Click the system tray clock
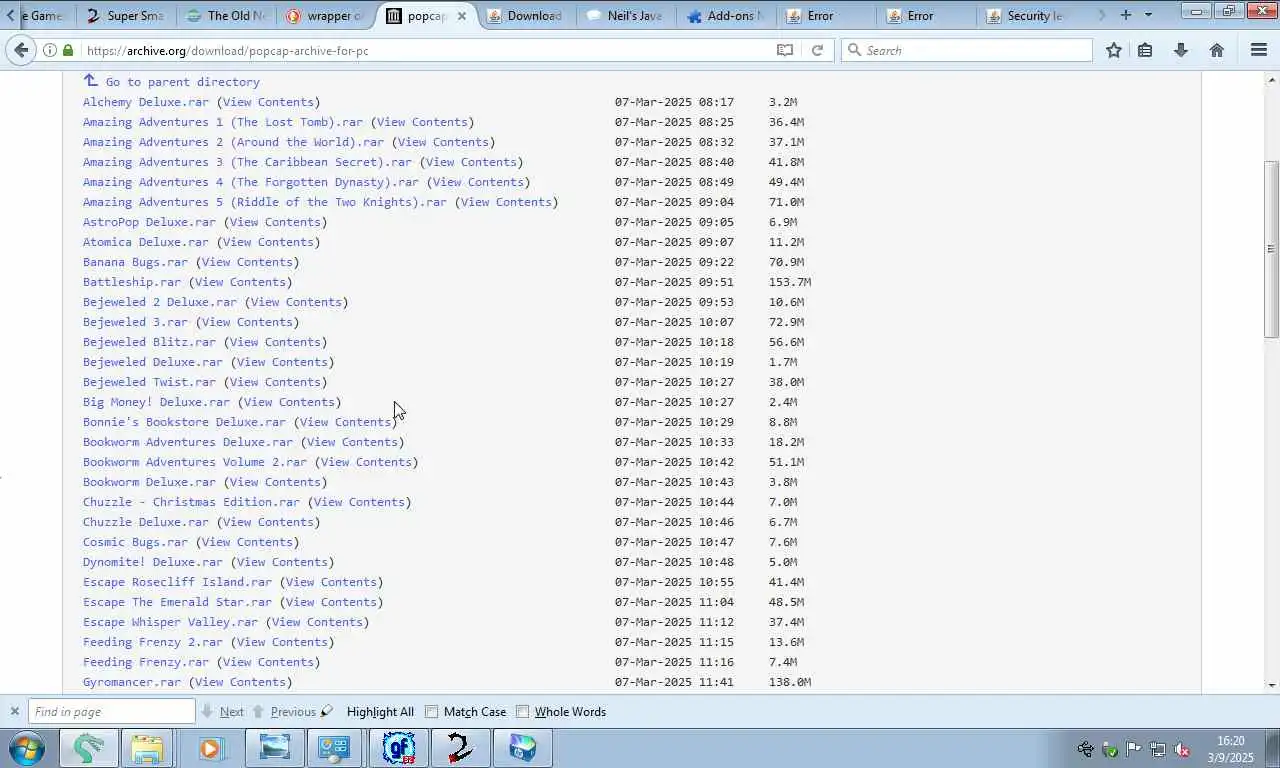 [x=1230, y=749]
